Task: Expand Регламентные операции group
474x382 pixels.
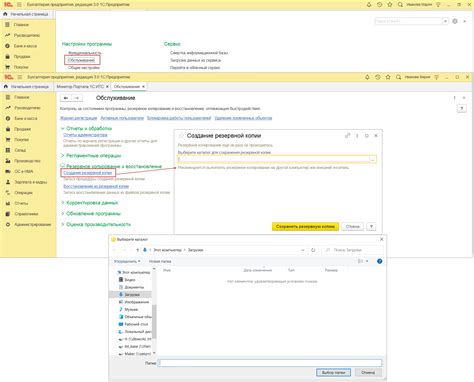Action: (62, 156)
